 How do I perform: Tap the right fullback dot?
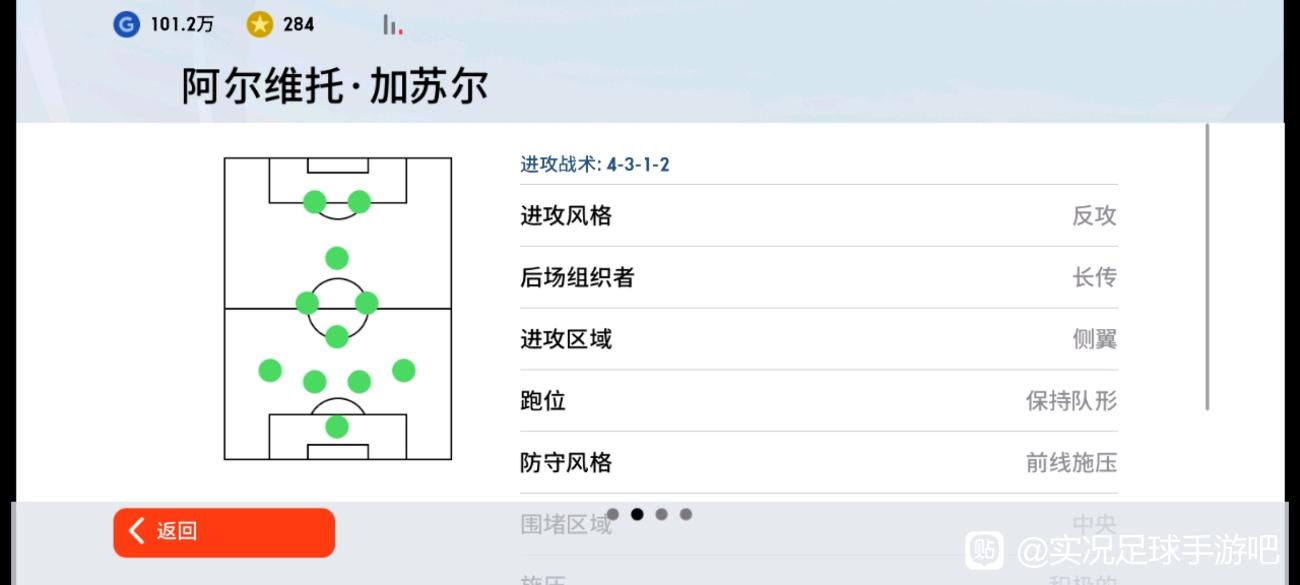(x=404, y=371)
